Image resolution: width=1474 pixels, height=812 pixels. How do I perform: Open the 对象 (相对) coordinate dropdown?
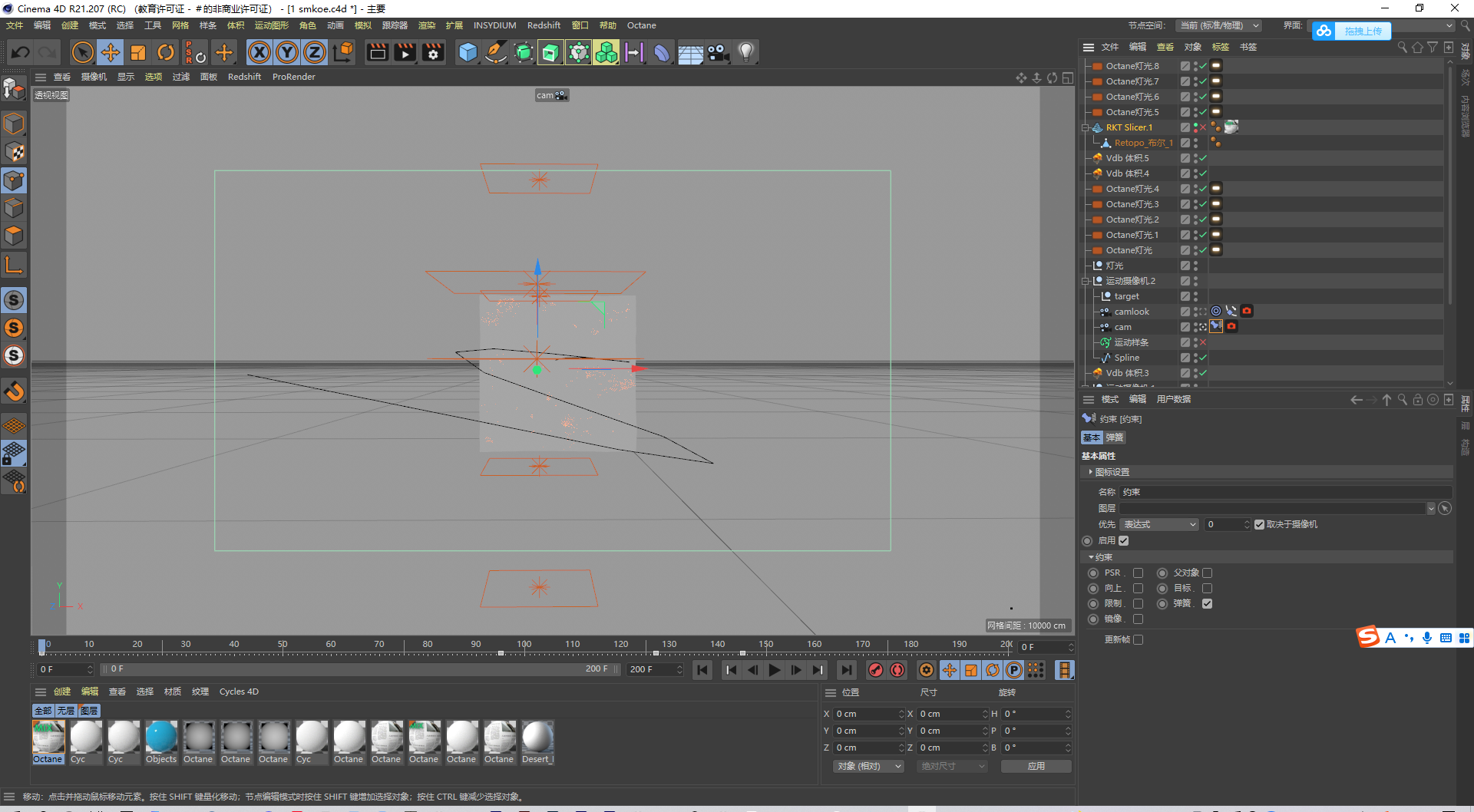[869, 766]
